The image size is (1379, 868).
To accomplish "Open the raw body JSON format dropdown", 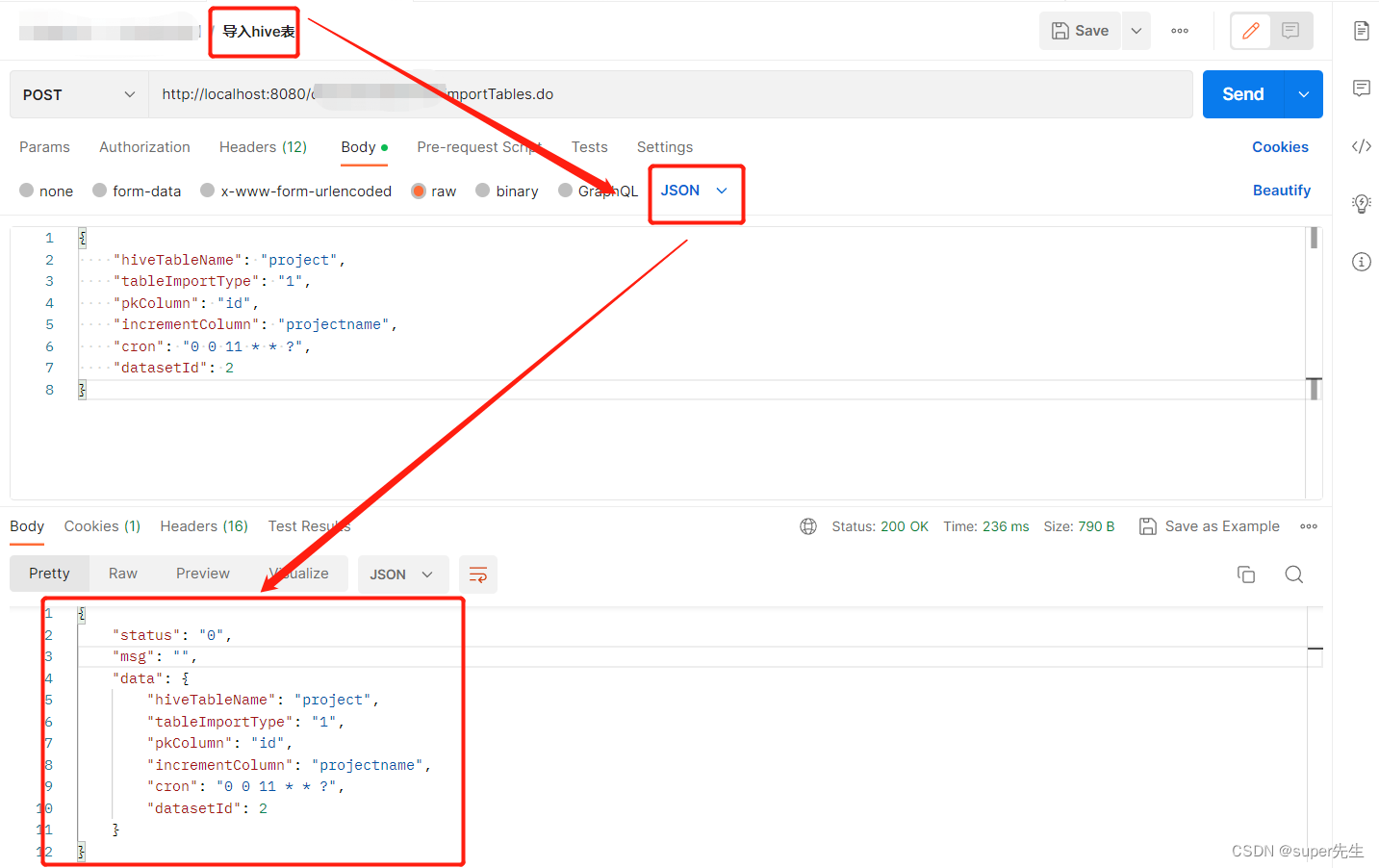I will 696,191.
